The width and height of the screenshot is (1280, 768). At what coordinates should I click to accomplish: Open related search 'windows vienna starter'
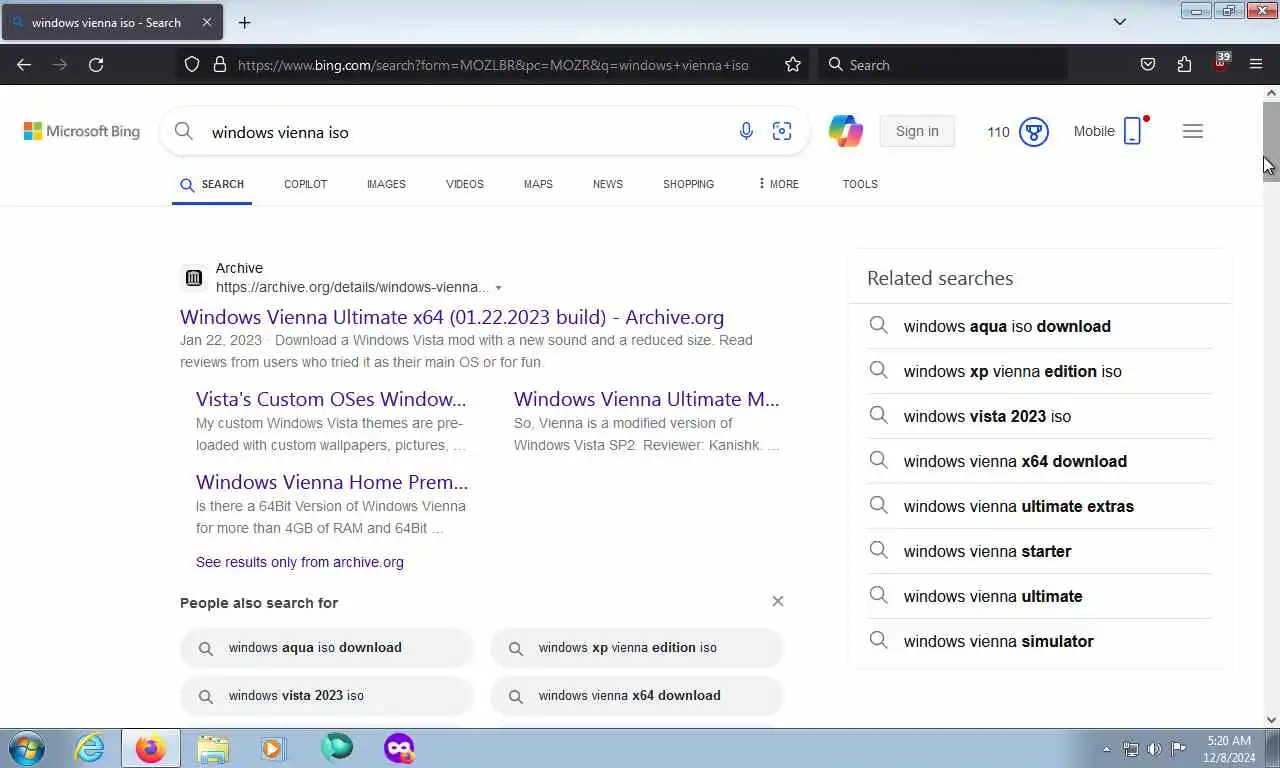[1040, 551]
